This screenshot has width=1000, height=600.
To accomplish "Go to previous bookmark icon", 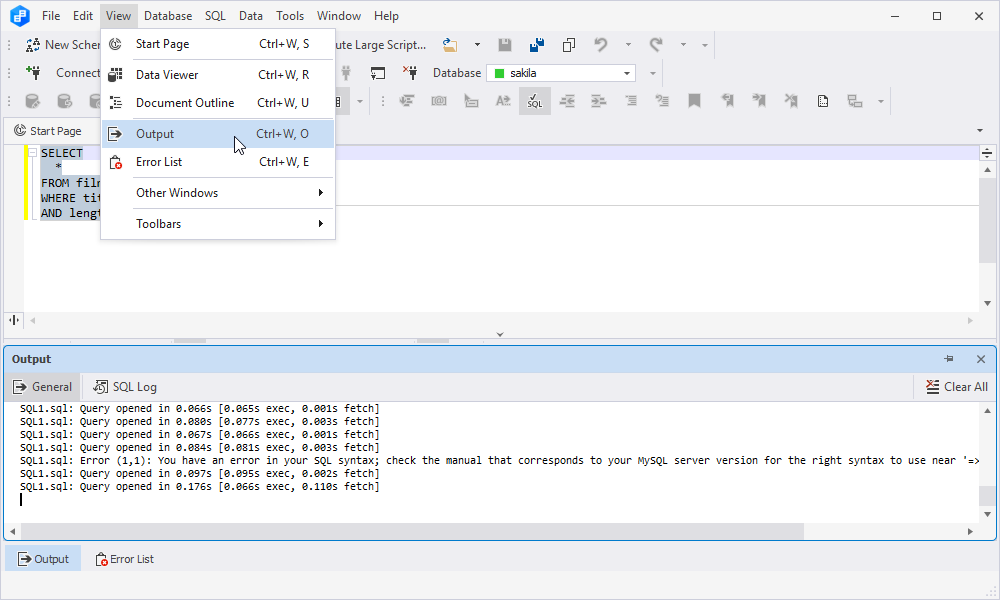I will coord(727,101).
